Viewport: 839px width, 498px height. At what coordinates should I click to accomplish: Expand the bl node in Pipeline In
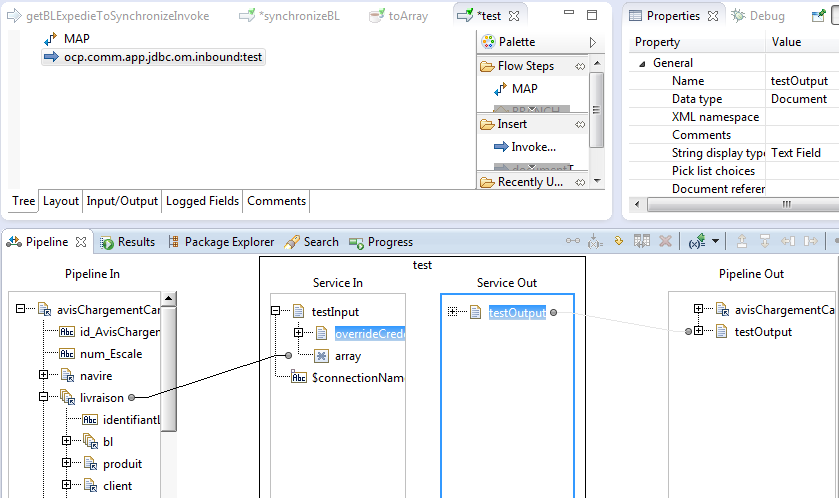[x=66, y=441]
